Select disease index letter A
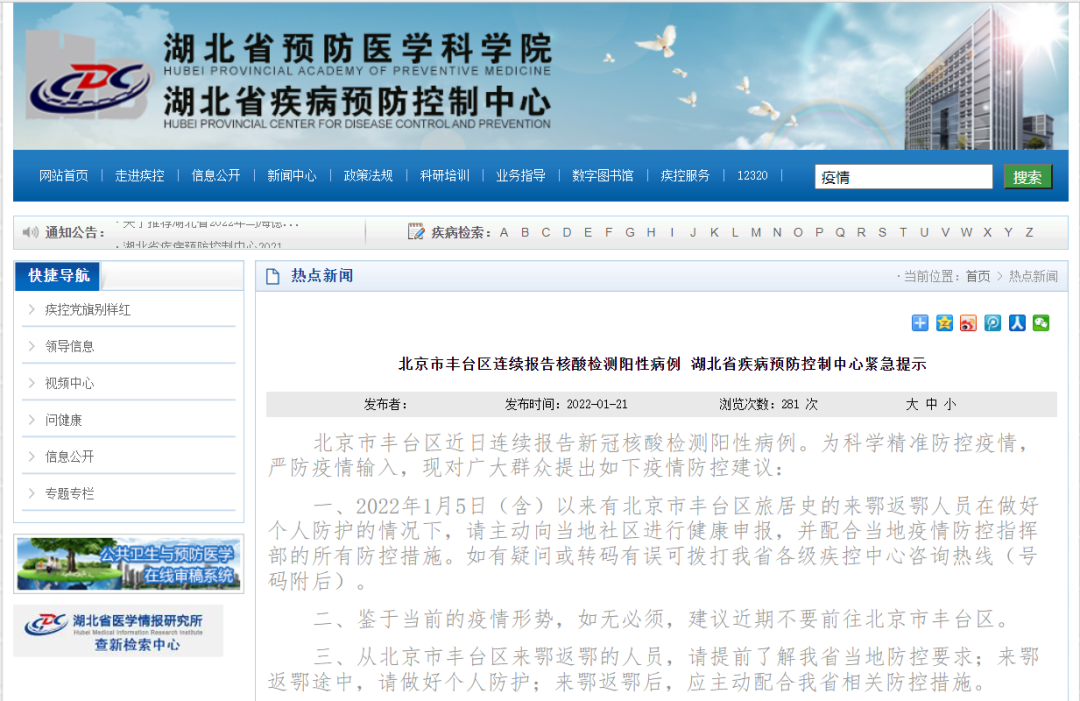Viewport: 1080px width, 701px height. (x=504, y=233)
